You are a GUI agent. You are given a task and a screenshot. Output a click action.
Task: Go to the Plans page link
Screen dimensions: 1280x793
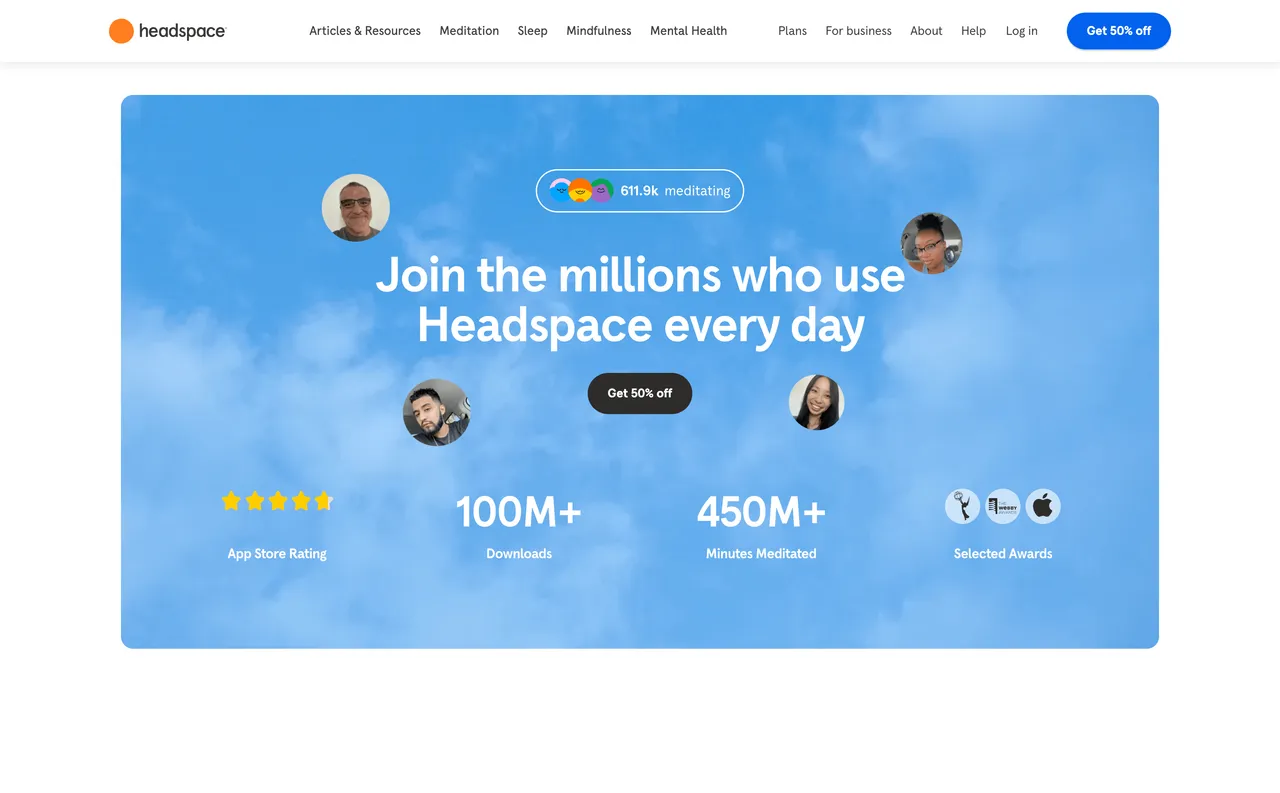tap(792, 31)
